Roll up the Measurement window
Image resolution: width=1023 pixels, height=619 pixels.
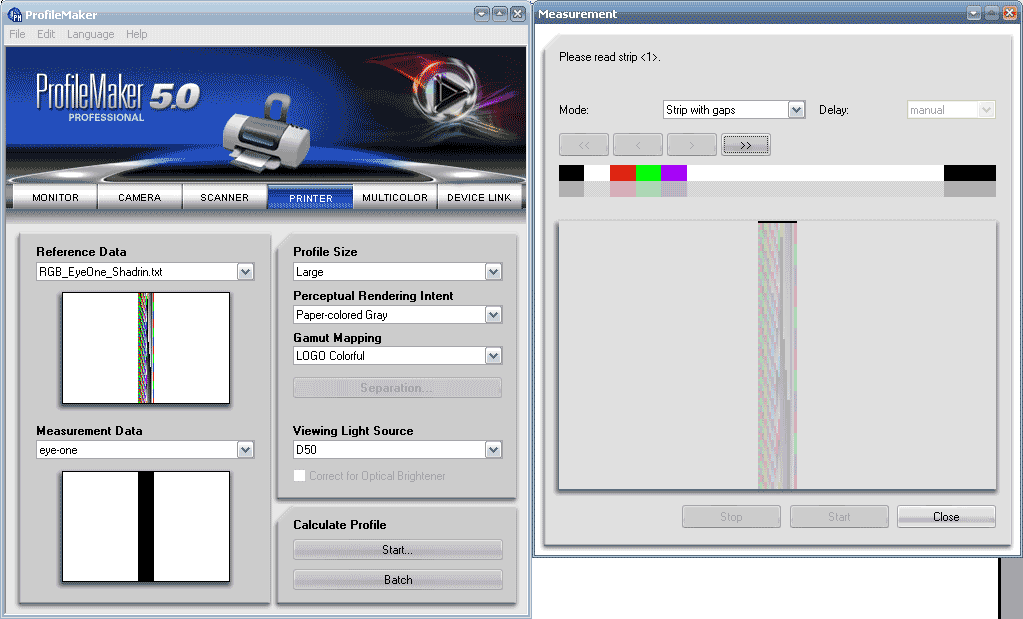[974, 14]
